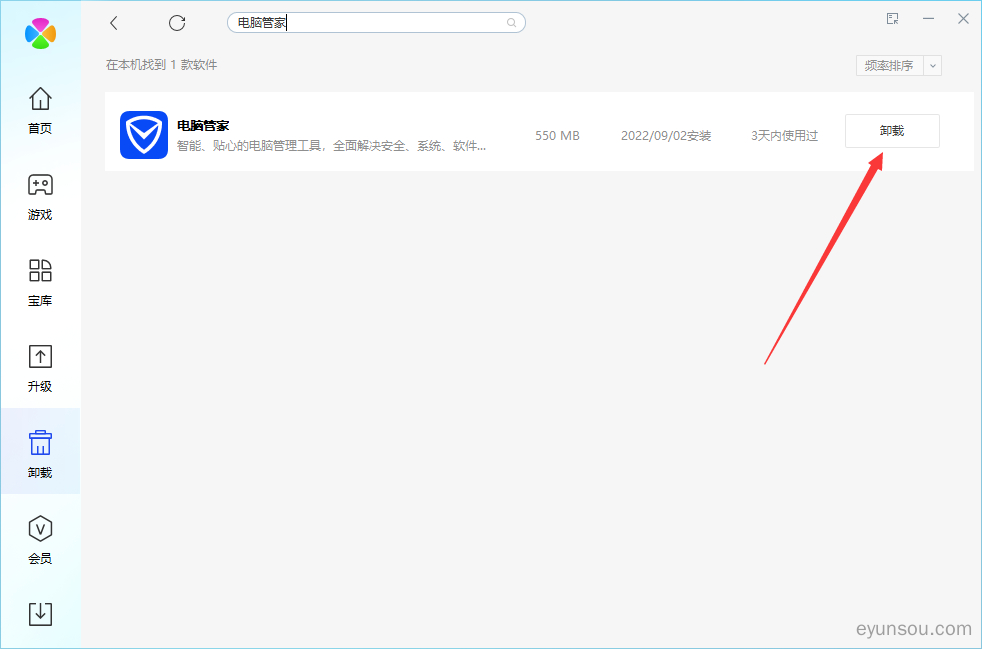The width and height of the screenshot is (982, 649).
Task: Open the 升级 upgrade section
Action: tap(40, 368)
